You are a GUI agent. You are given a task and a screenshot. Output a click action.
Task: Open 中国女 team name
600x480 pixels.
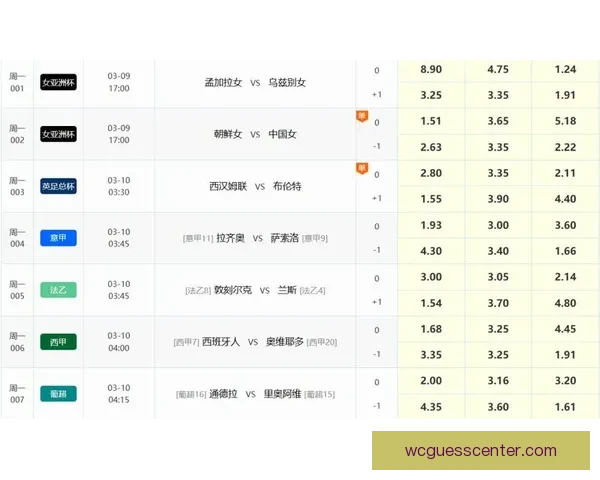[282, 134]
